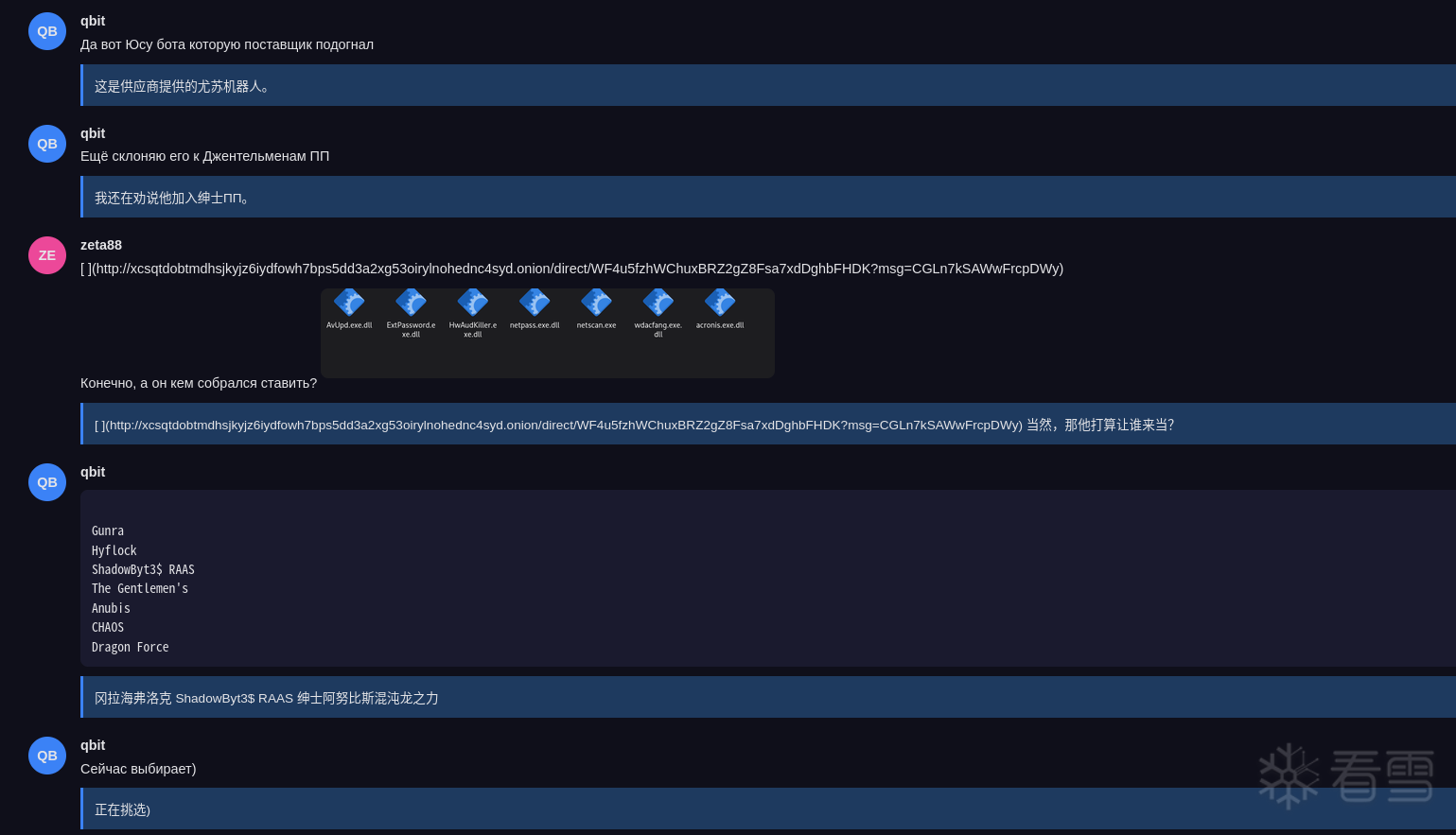The width and height of the screenshot is (1456, 835).
Task: Click the embedded file listing image
Action: coord(548,333)
